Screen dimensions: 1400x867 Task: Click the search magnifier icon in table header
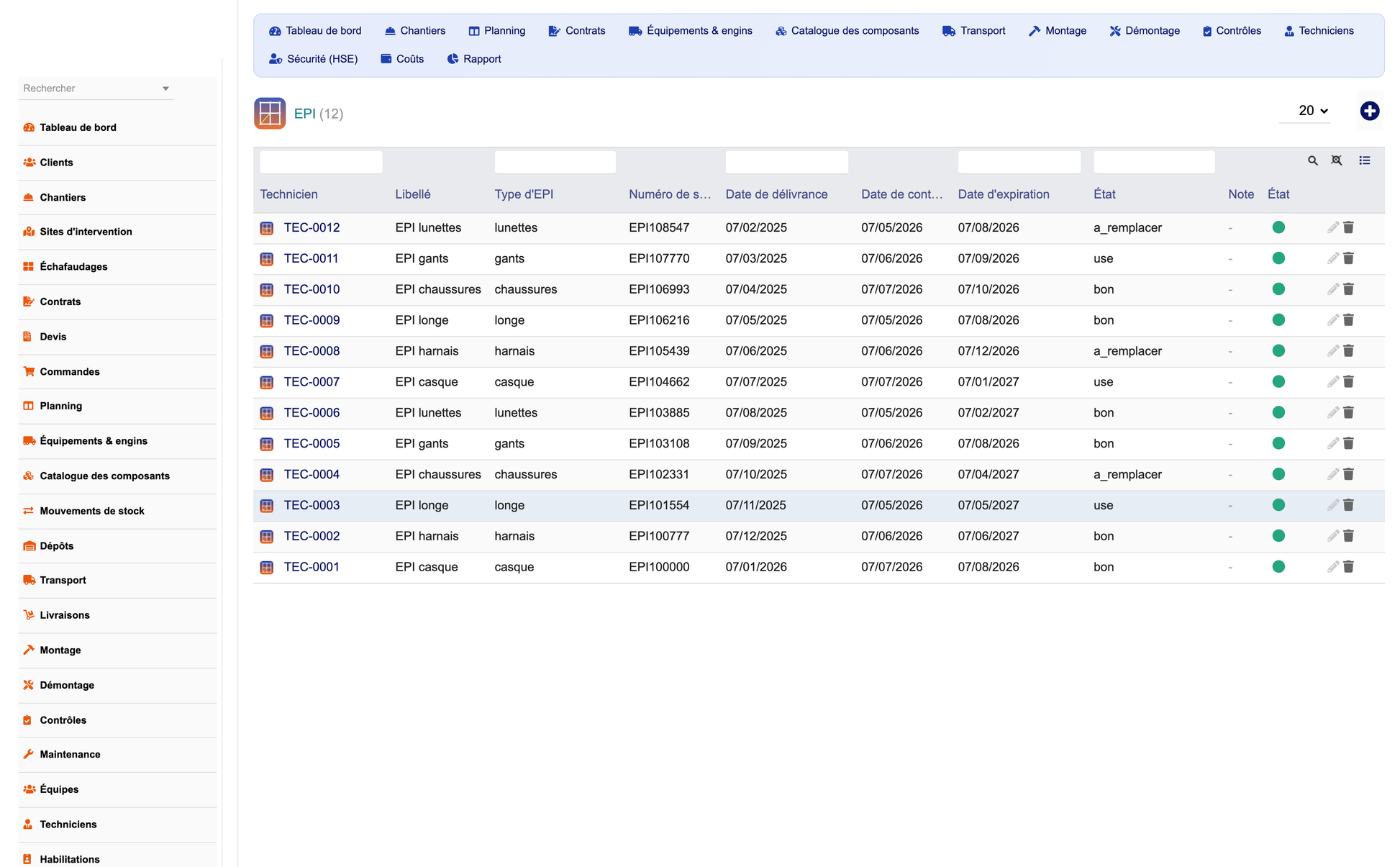click(x=1312, y=161)
